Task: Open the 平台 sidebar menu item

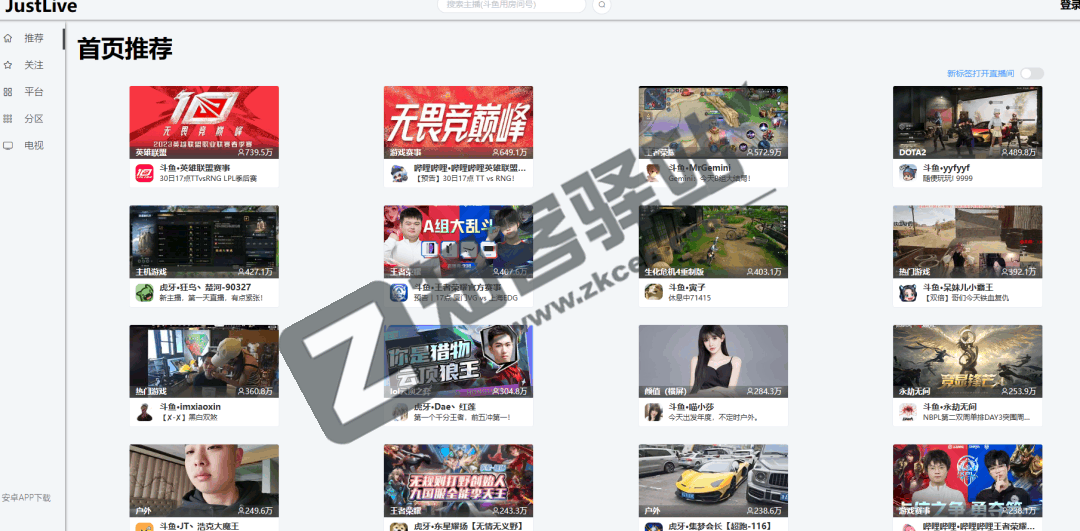Action: 34,92
